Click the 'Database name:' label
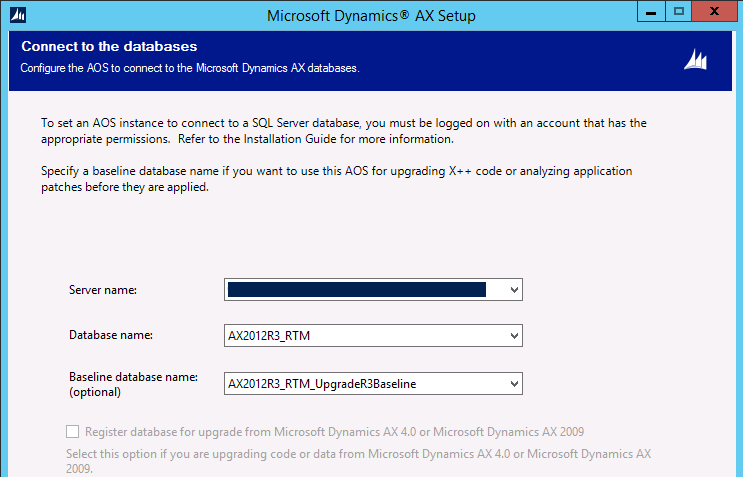The image size is (743, 477). click(110, 336)
